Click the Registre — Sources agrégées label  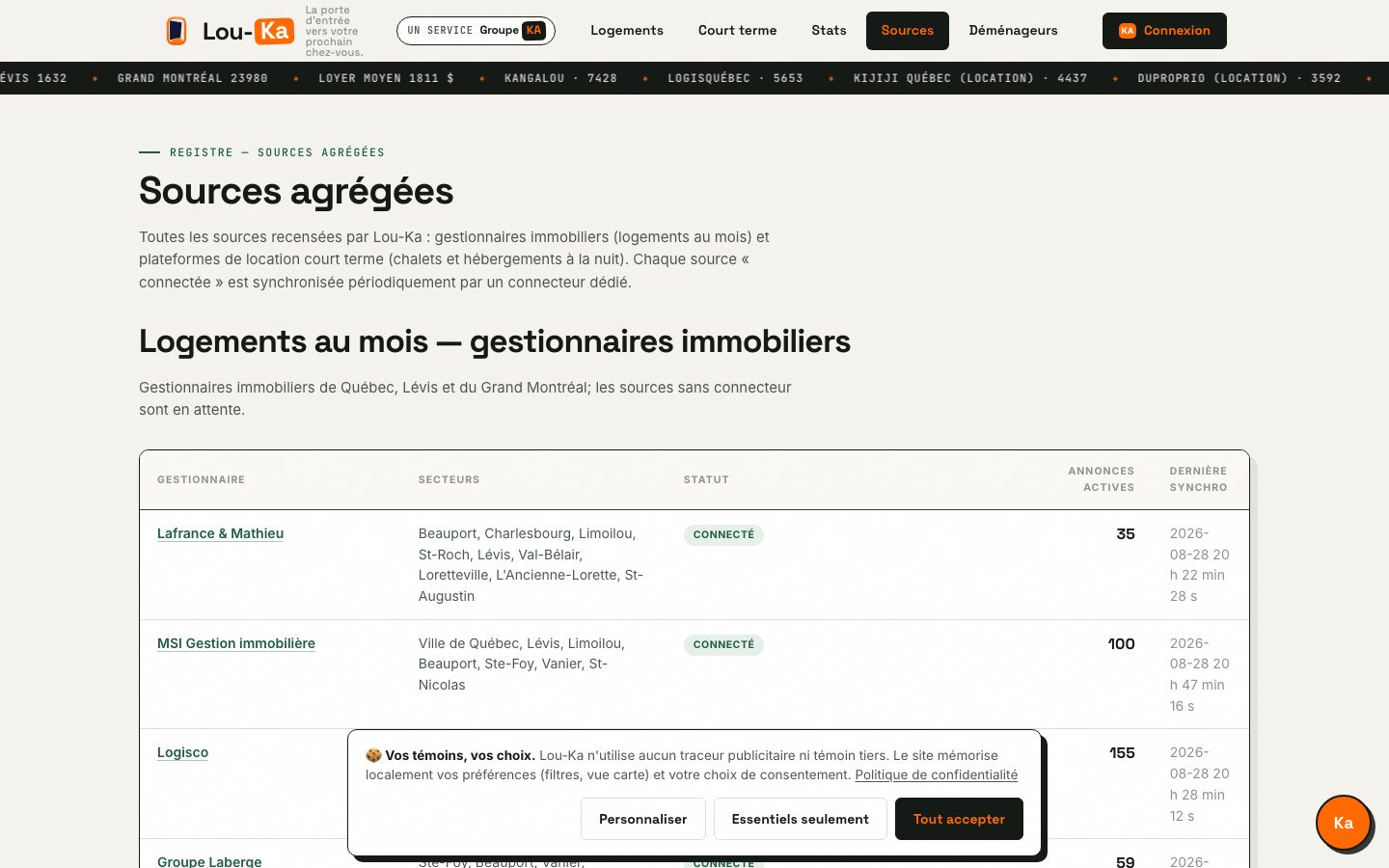277,152
